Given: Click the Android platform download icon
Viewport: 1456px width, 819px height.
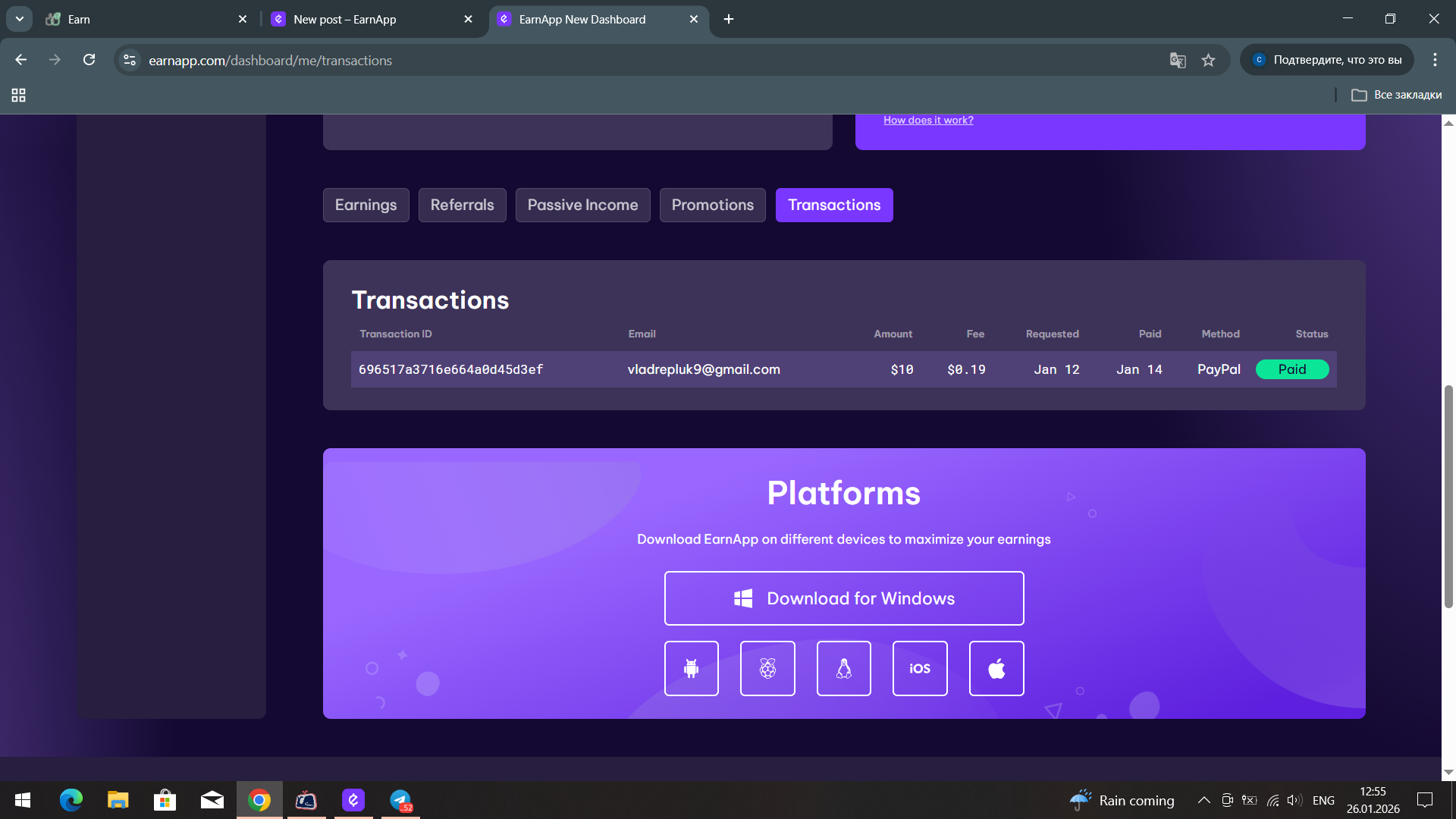Looking at the screenshot, I should coord(691,668).
